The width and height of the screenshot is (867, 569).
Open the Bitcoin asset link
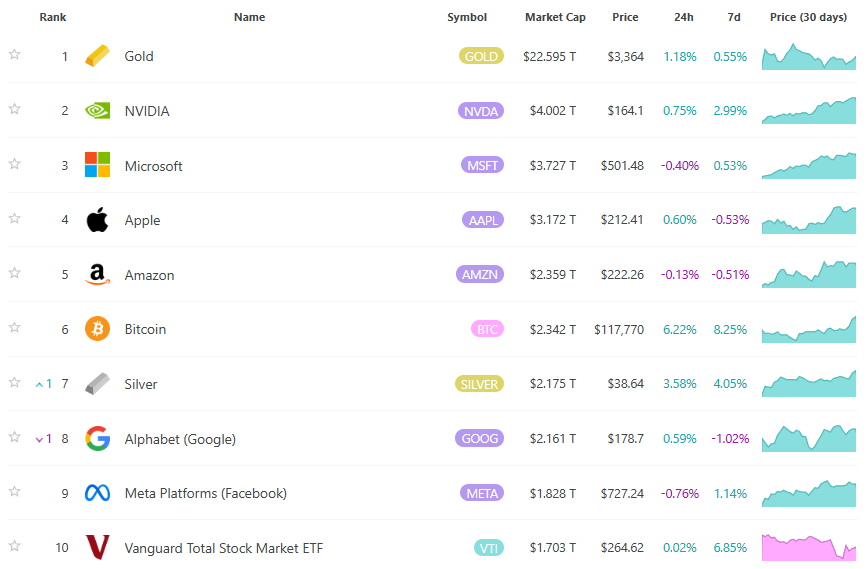(145, 330)
